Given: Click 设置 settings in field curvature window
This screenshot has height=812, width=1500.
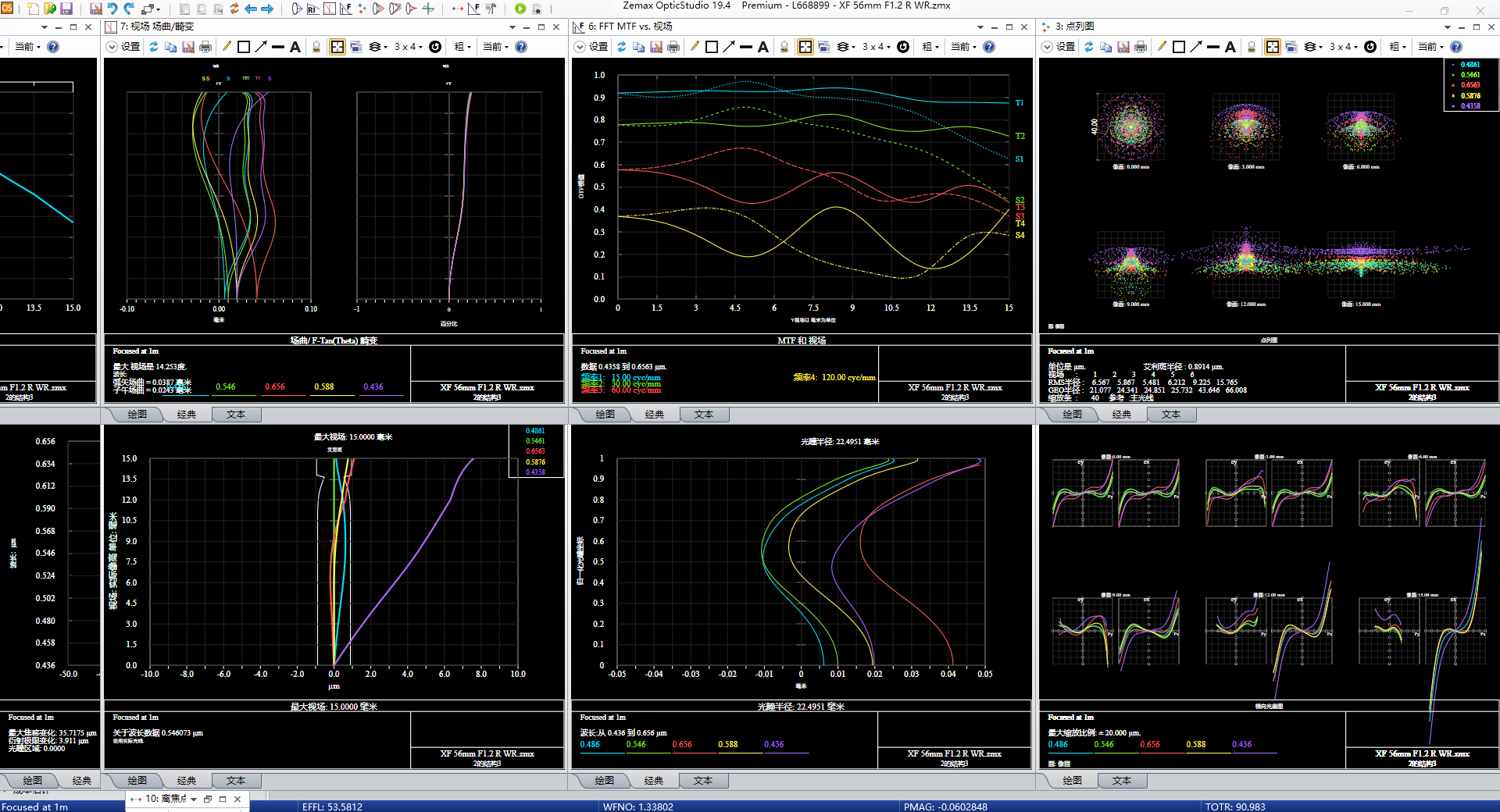Looking at the screenshot, I should [x=130, y=47].
